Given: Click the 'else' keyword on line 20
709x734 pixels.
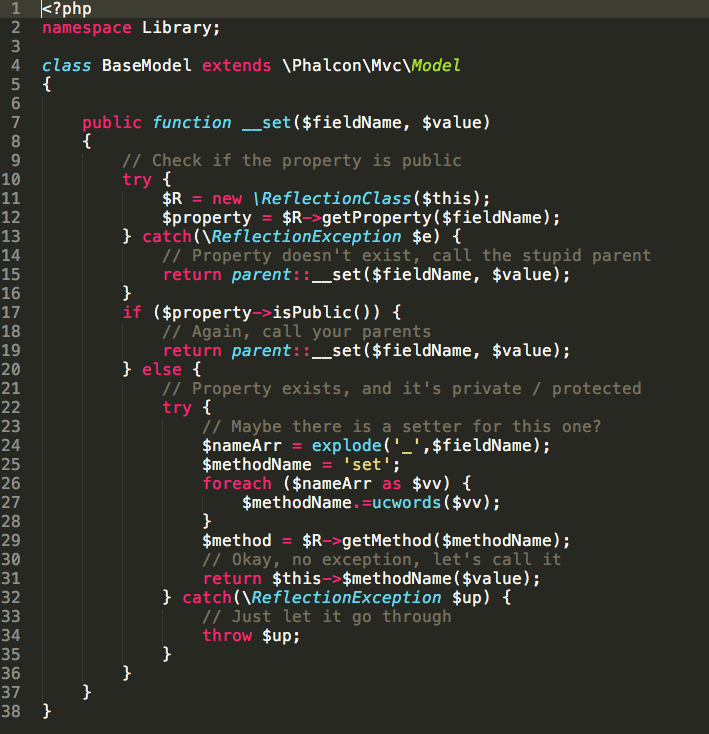Looking at the screenshot, I should pyautogui.click(x=162, y=370).
